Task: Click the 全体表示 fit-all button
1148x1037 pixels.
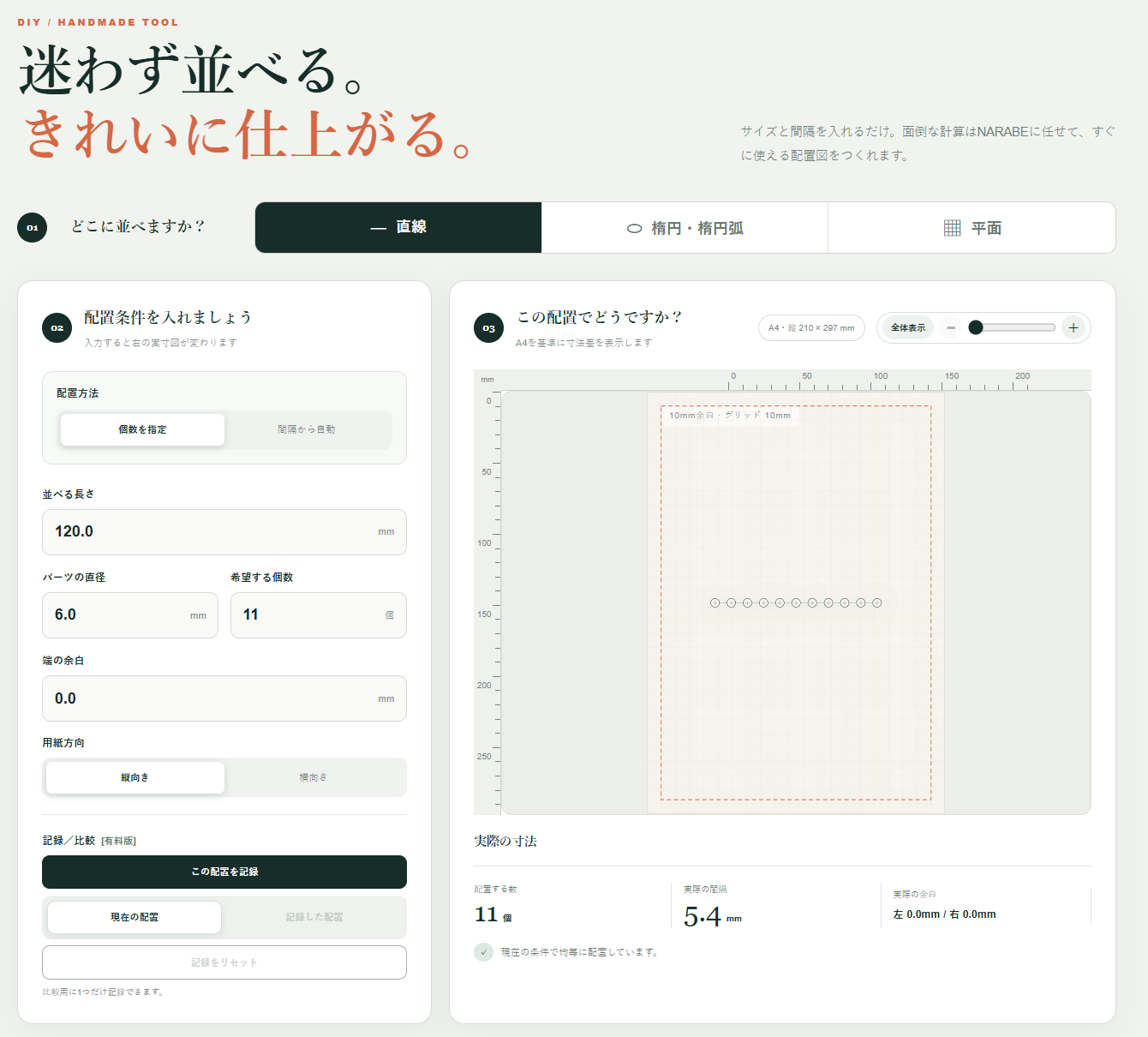Action: [908, 327]
